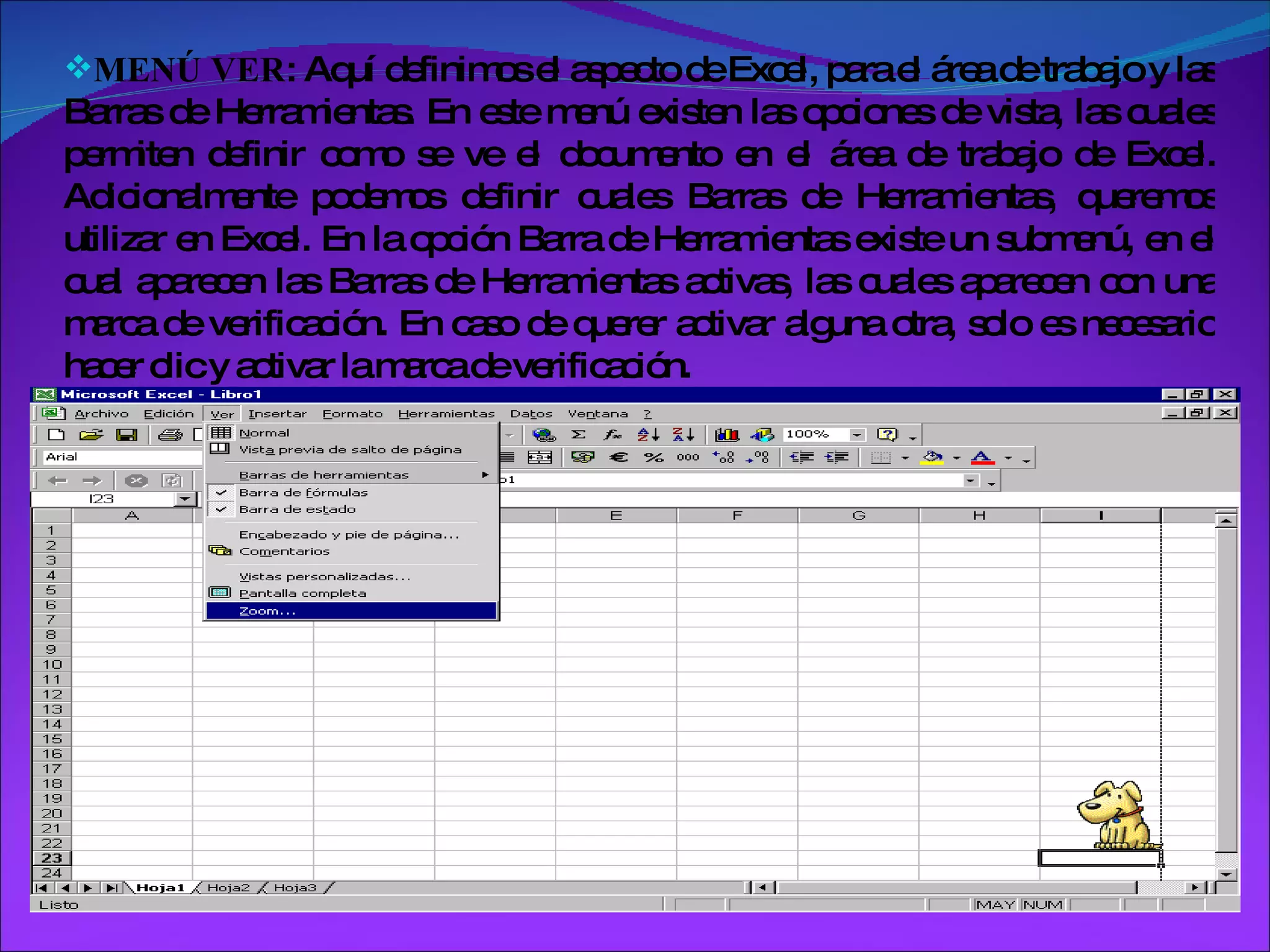Click the first sheet navigation arrow
The image size is (1270, 952).
click(x=42, y=888)
